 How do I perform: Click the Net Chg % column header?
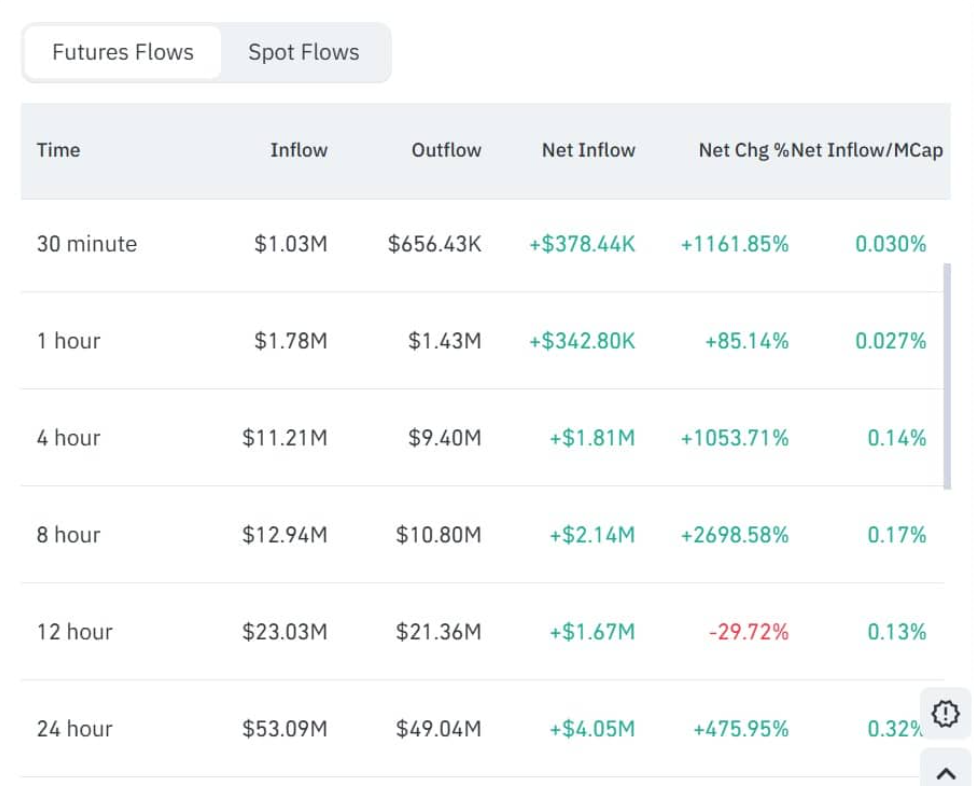point(743,150)
